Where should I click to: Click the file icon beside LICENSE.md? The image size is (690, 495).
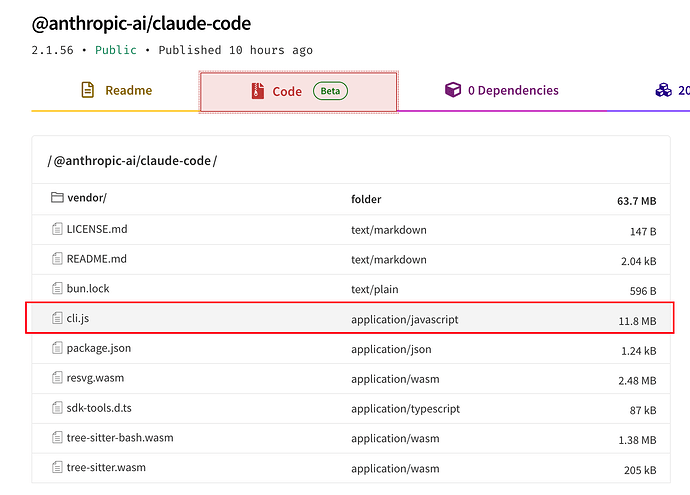[57, 229]
